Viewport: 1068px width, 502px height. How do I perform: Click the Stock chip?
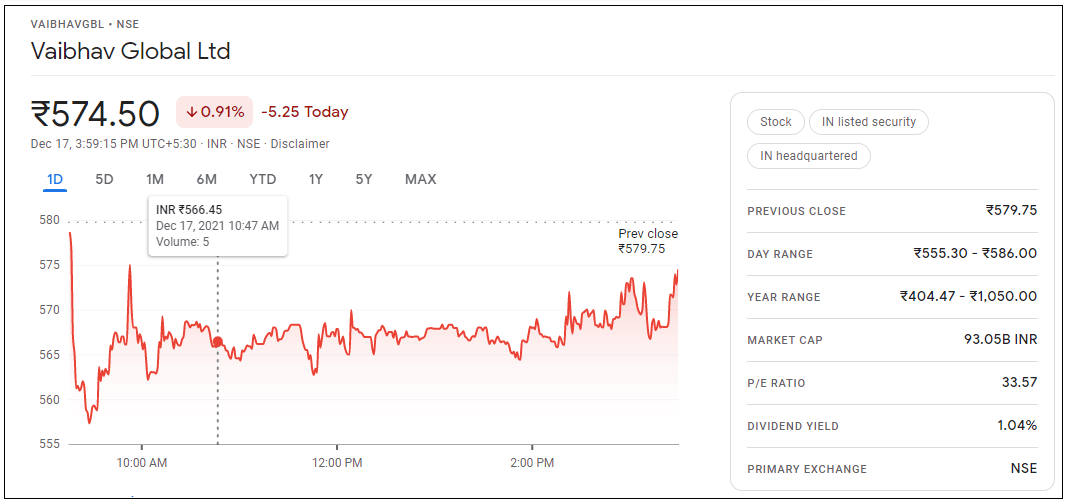pos(775,122)
